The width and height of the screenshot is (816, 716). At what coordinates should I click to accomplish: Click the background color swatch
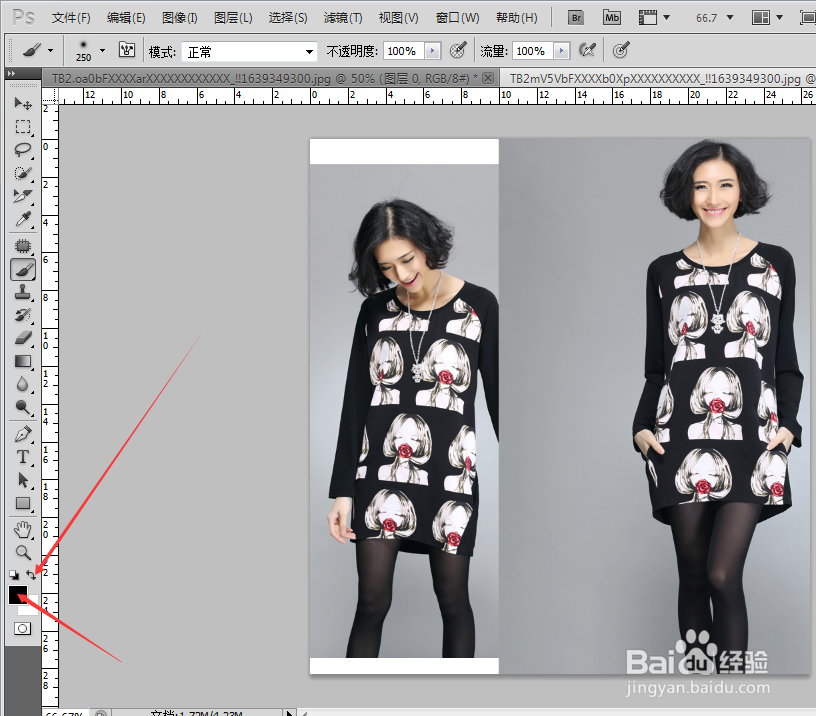(32, 609)
